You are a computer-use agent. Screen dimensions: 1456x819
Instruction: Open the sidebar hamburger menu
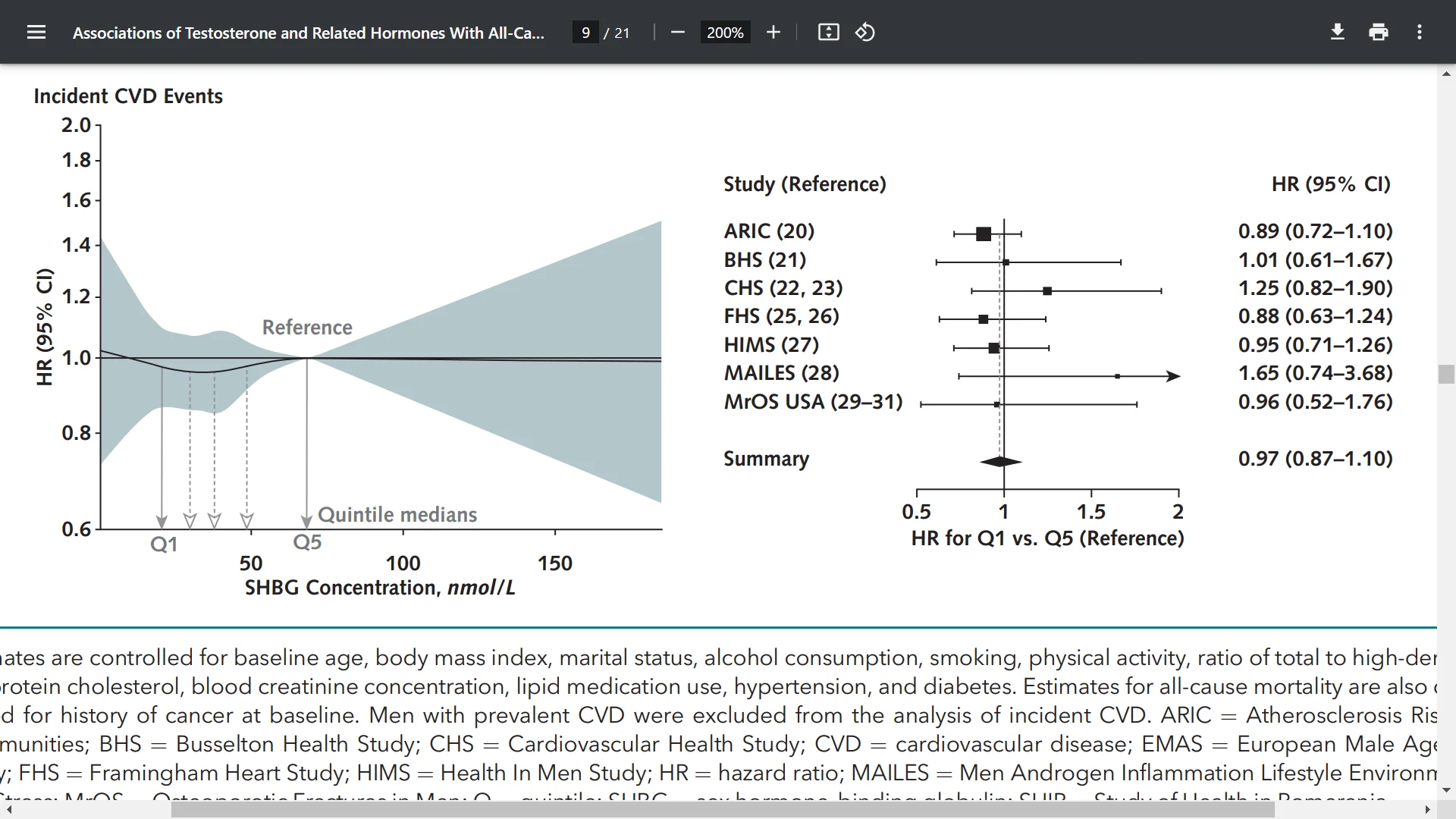click(x=36, y=32)
